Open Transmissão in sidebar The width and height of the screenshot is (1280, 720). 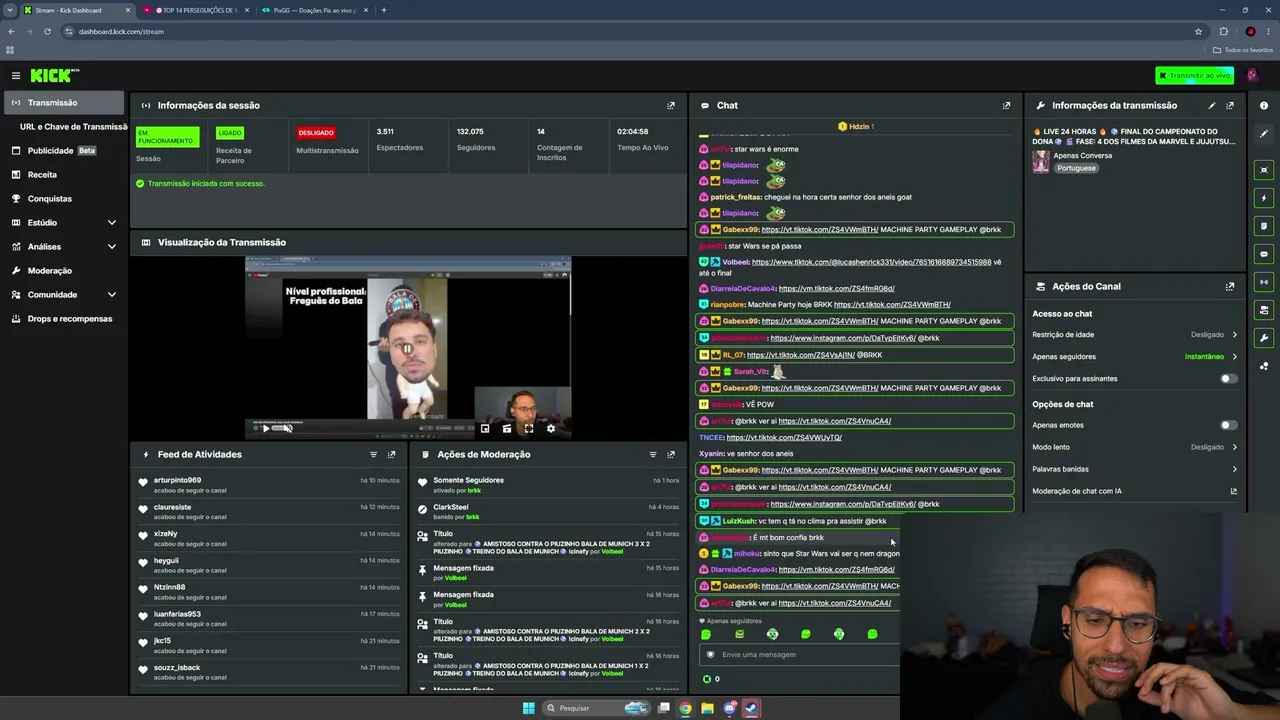coord(64,102)
